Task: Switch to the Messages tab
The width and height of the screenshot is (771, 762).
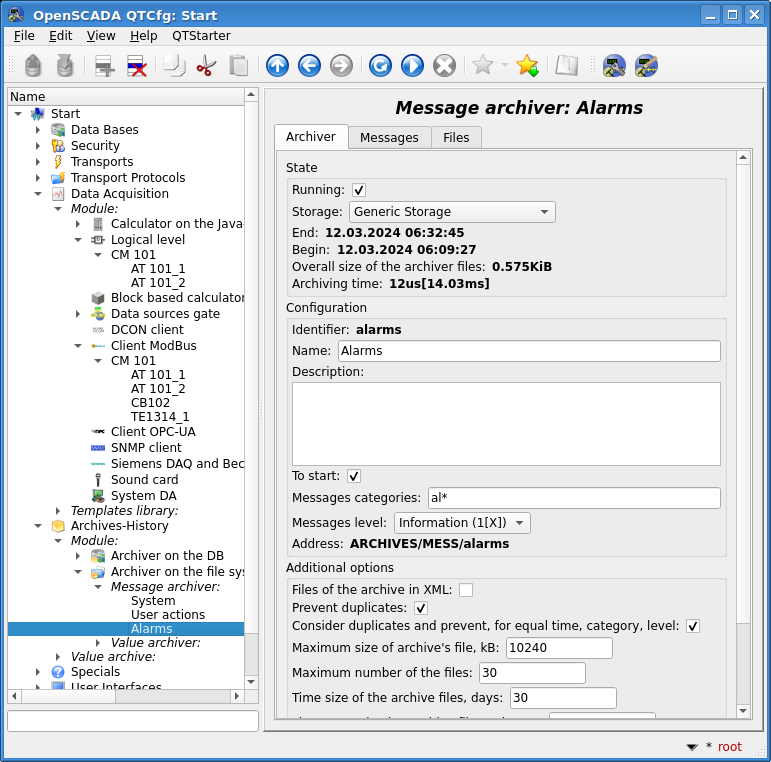Action: click(389, 137)
